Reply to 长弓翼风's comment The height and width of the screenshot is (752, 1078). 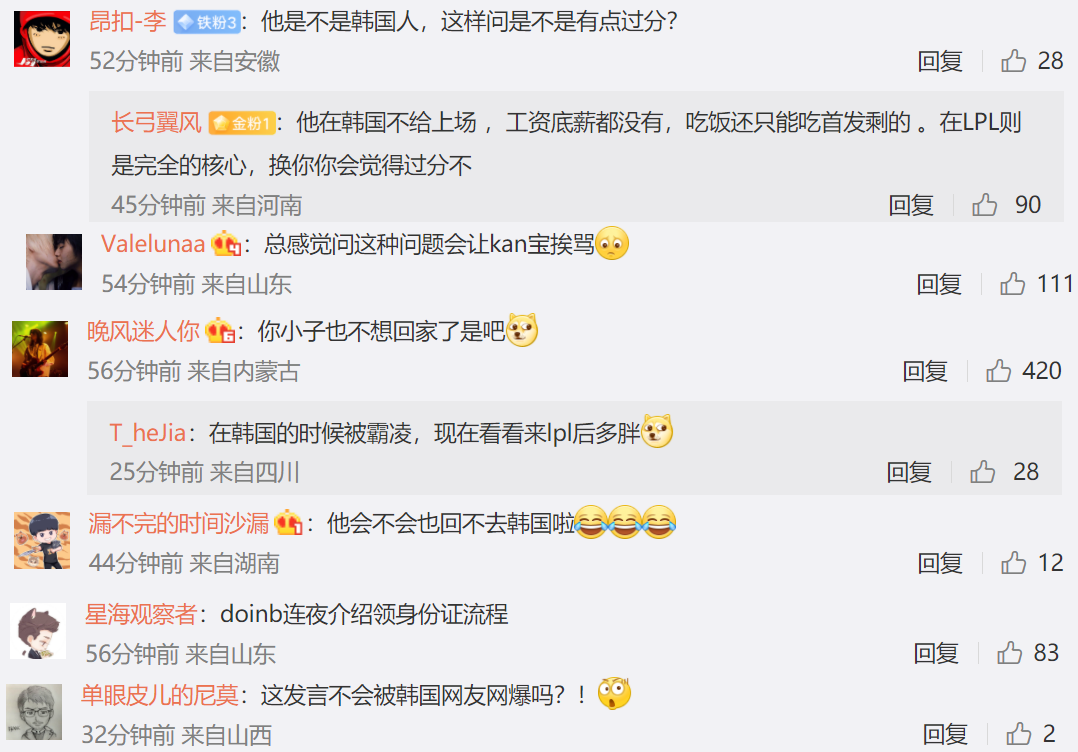[x=911, y=205]
